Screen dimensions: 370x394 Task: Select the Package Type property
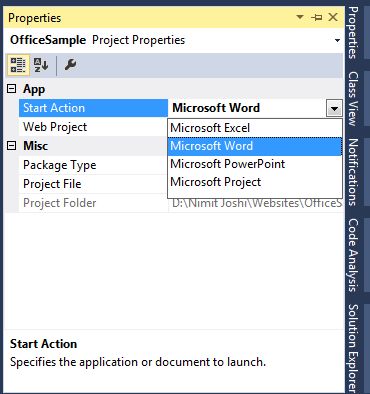click(x=93, y=165)
